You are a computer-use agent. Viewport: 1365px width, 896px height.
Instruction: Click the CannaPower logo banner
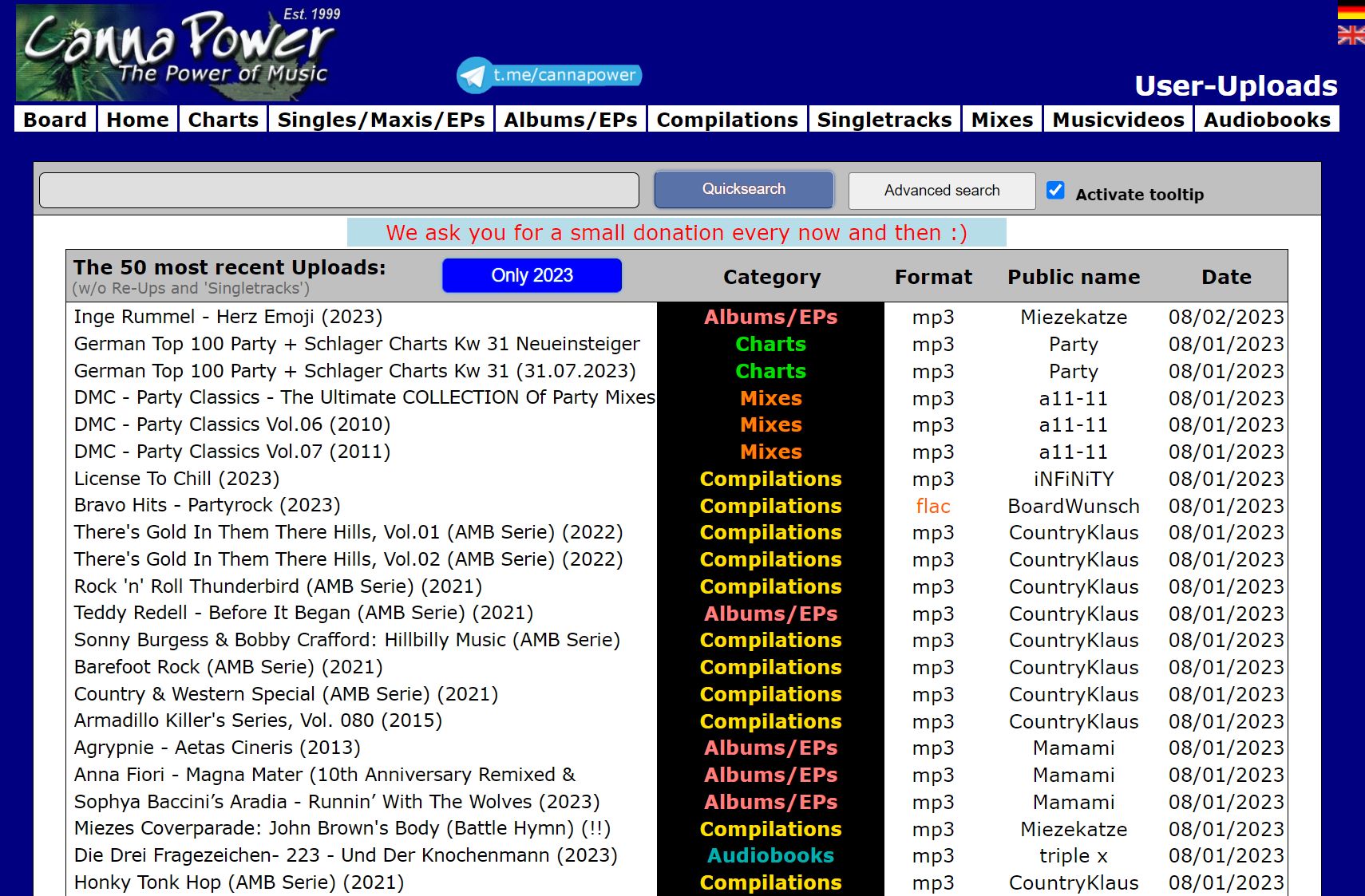177,53
